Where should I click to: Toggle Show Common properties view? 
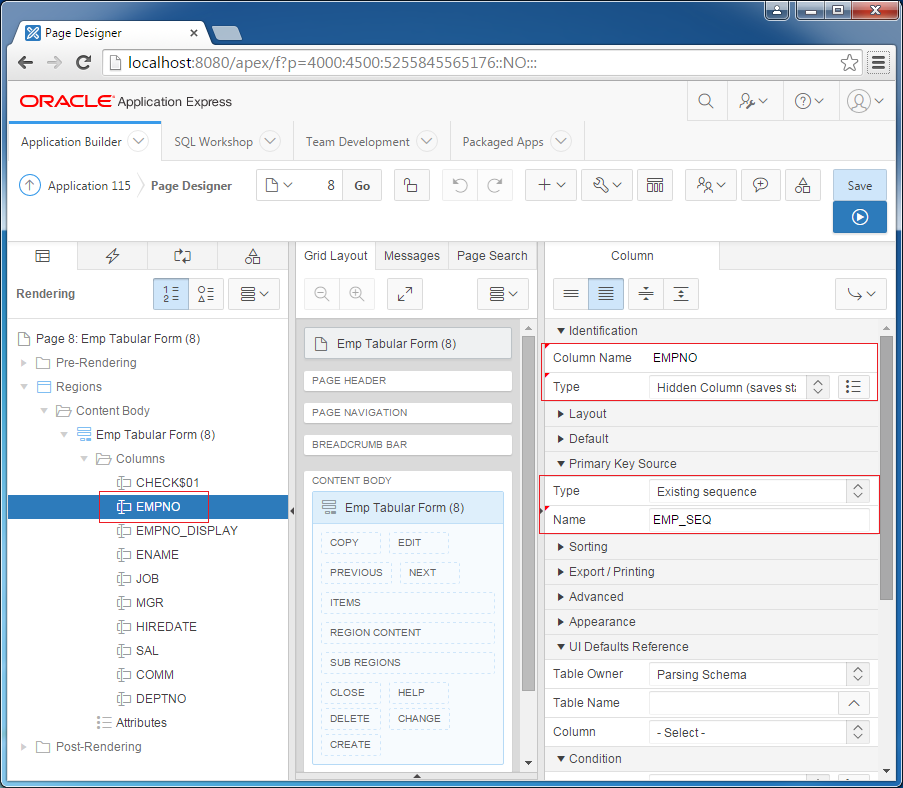(x=571, y=294)
